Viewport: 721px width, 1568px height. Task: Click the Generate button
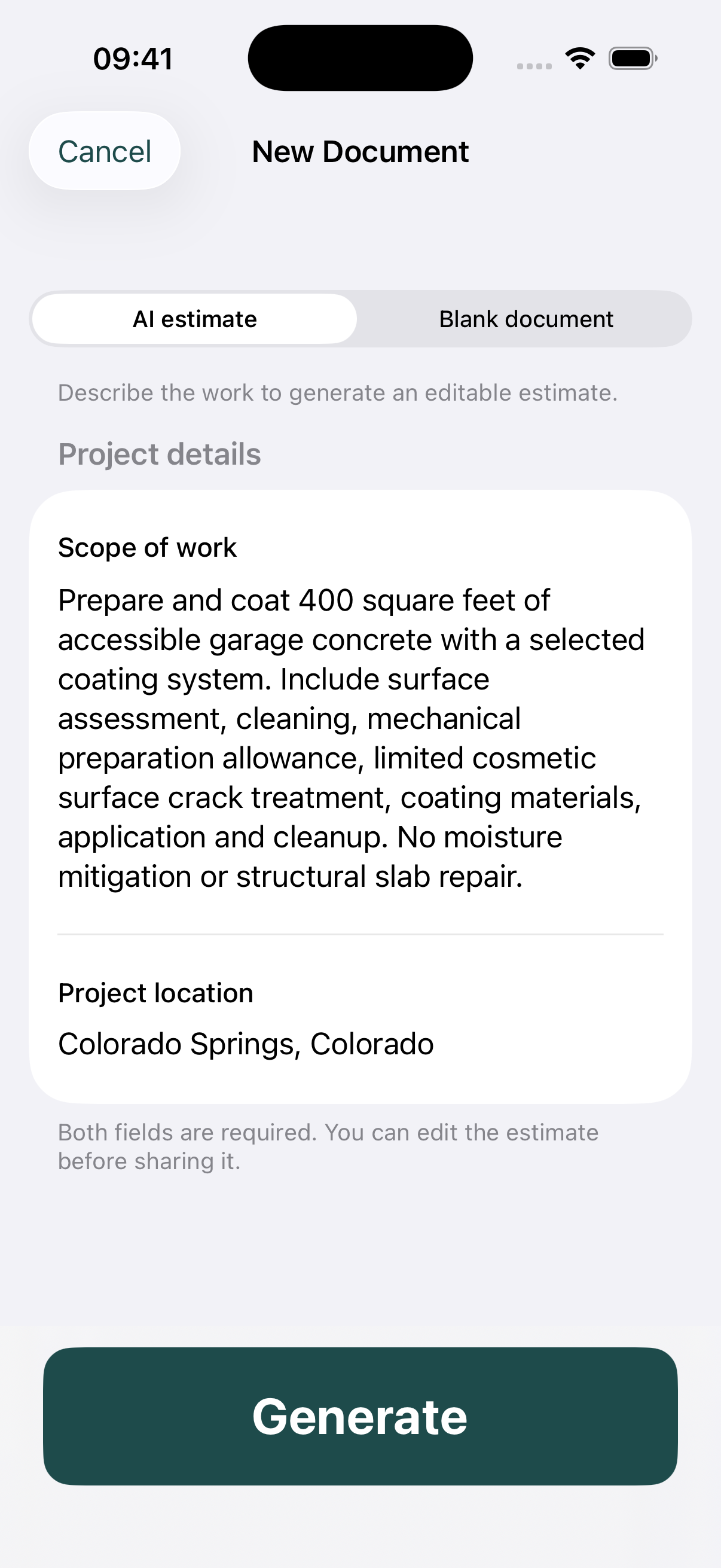(360, 1417)
